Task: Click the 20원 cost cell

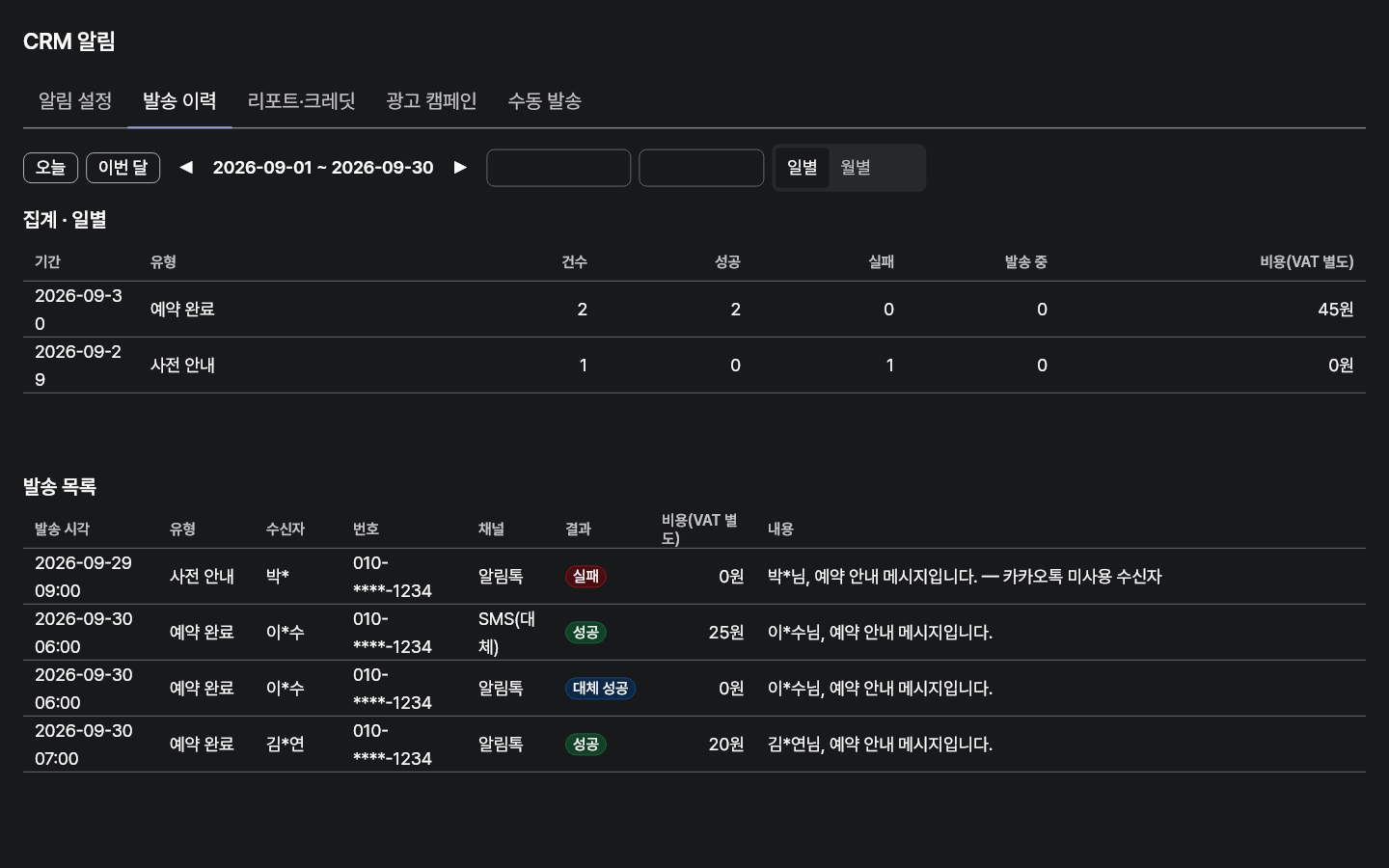Action: (726, 745)
